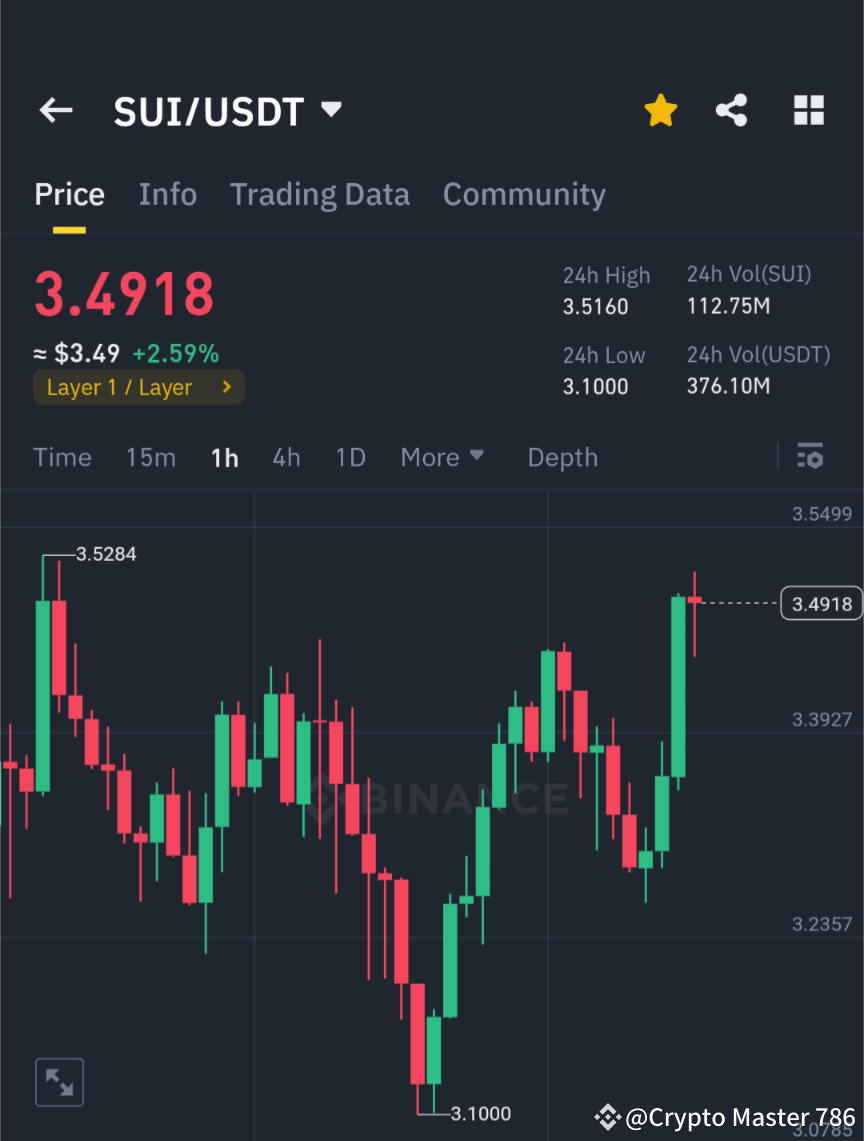Switch to the 1D timeframe

[350, 457]
